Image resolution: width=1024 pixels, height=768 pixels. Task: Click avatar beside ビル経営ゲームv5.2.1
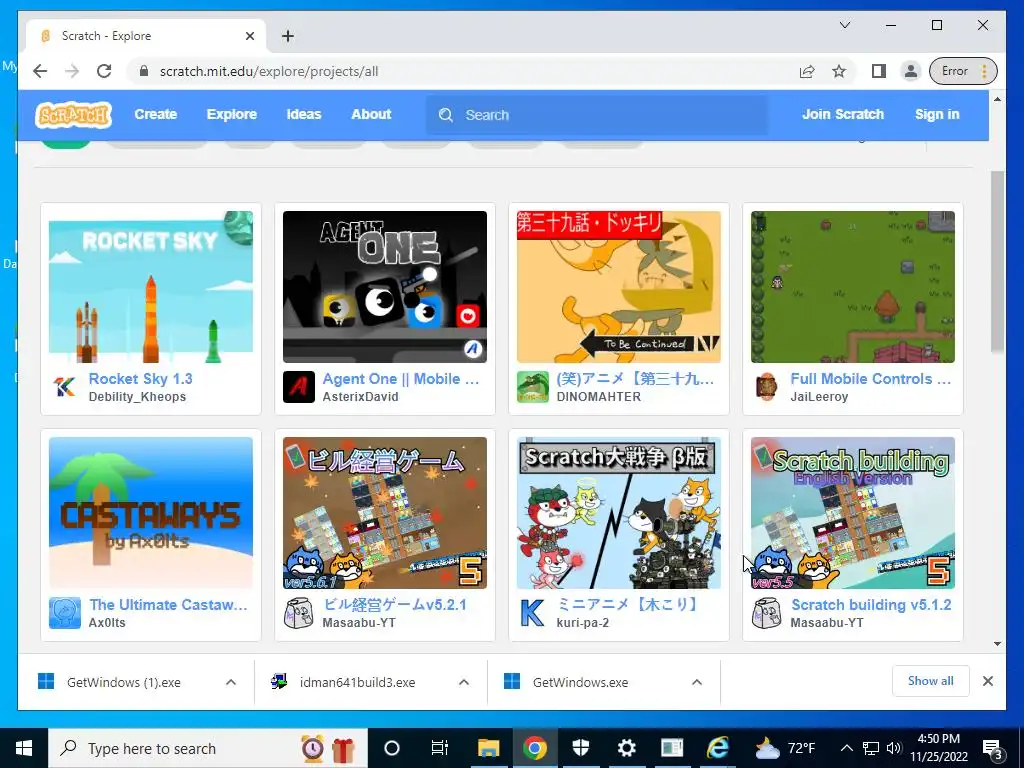click(298, 613)
